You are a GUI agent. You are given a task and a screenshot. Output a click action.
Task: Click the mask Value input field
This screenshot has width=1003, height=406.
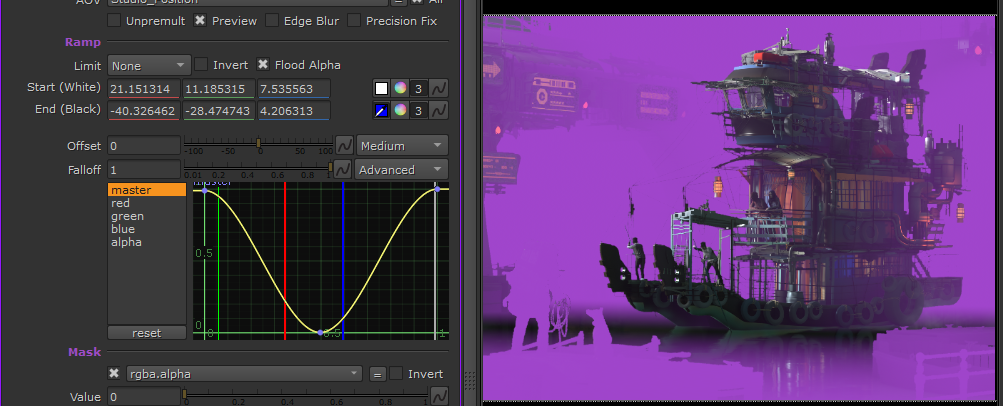coord(145,396)
